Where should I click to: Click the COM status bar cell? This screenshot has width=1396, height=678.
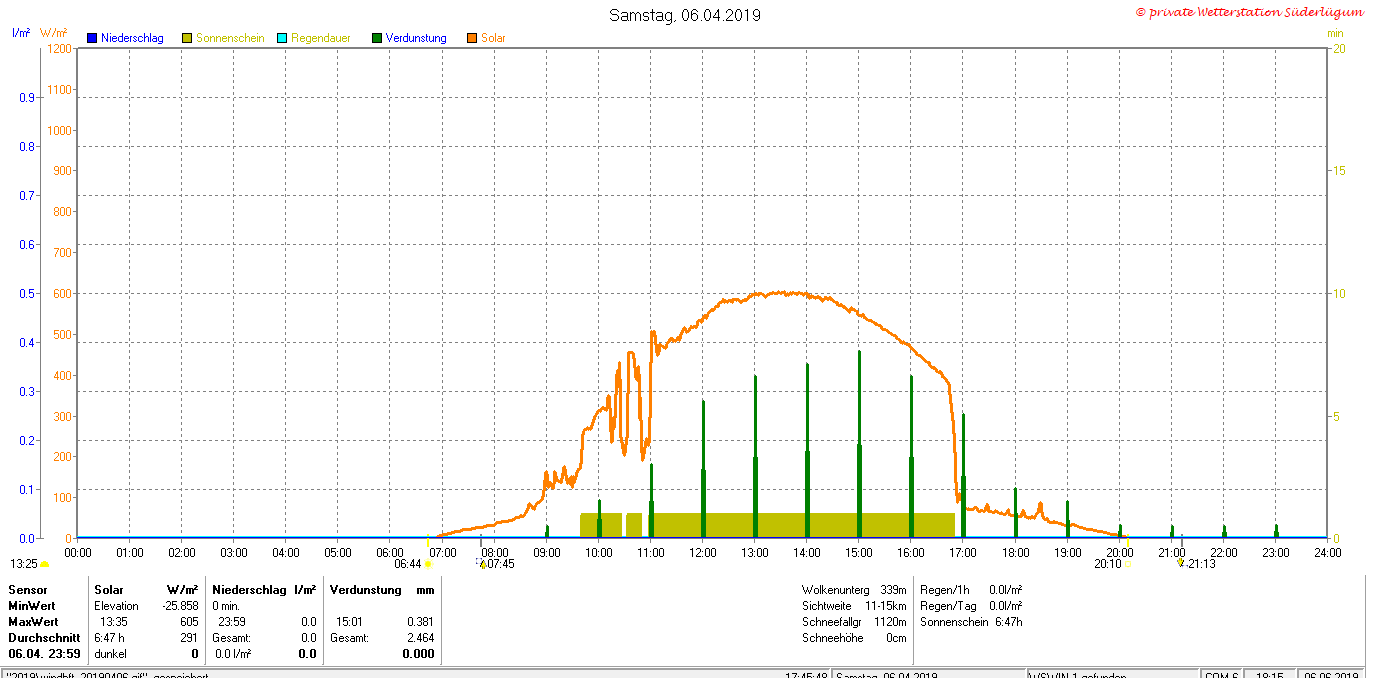1219,675
